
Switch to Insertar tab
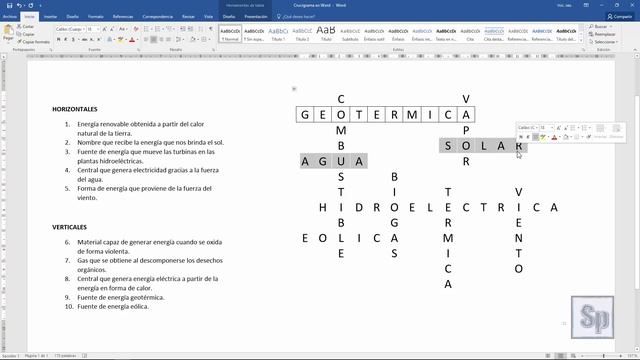[50, 17]
